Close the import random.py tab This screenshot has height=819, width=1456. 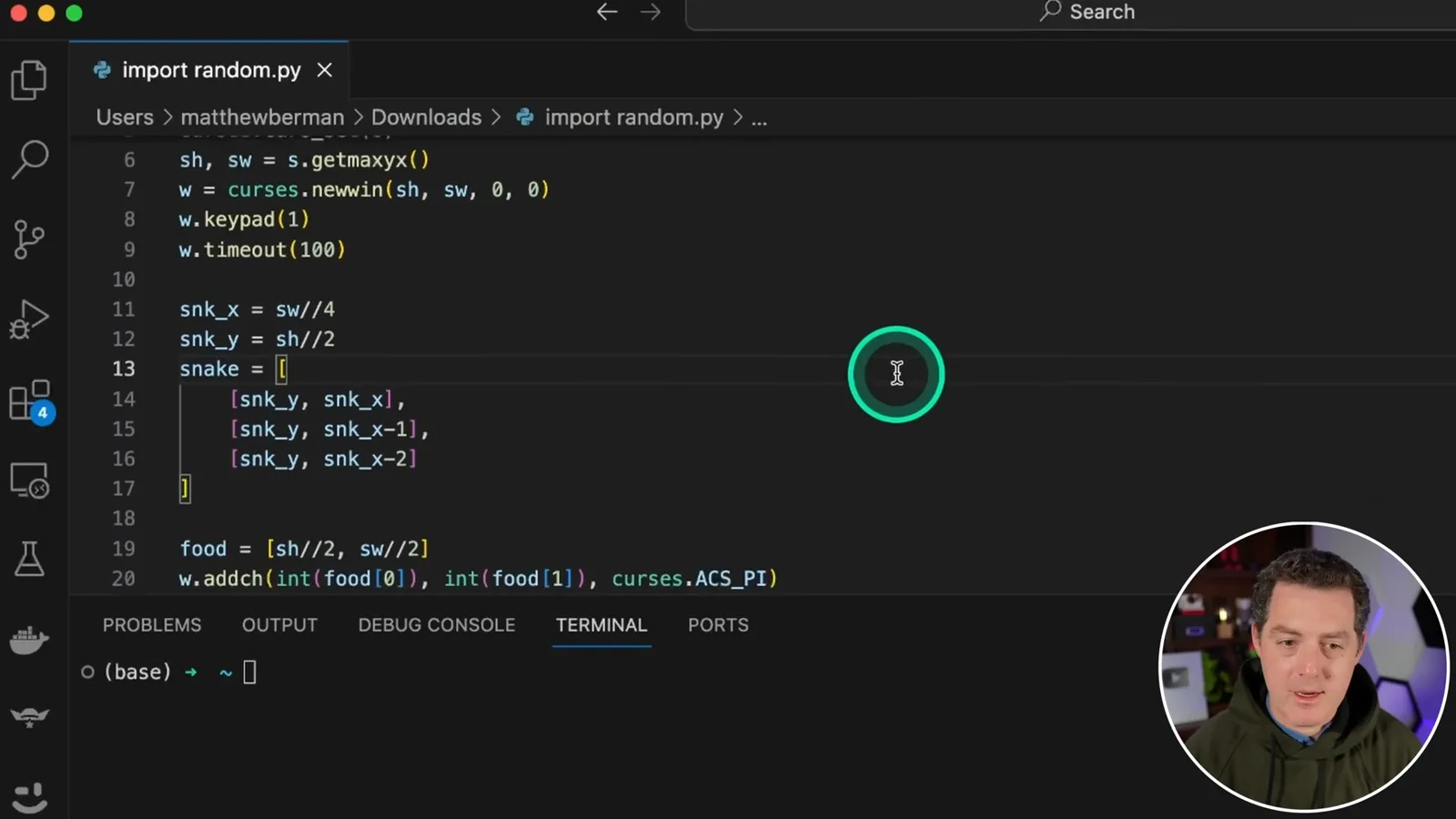pos(324,70)
